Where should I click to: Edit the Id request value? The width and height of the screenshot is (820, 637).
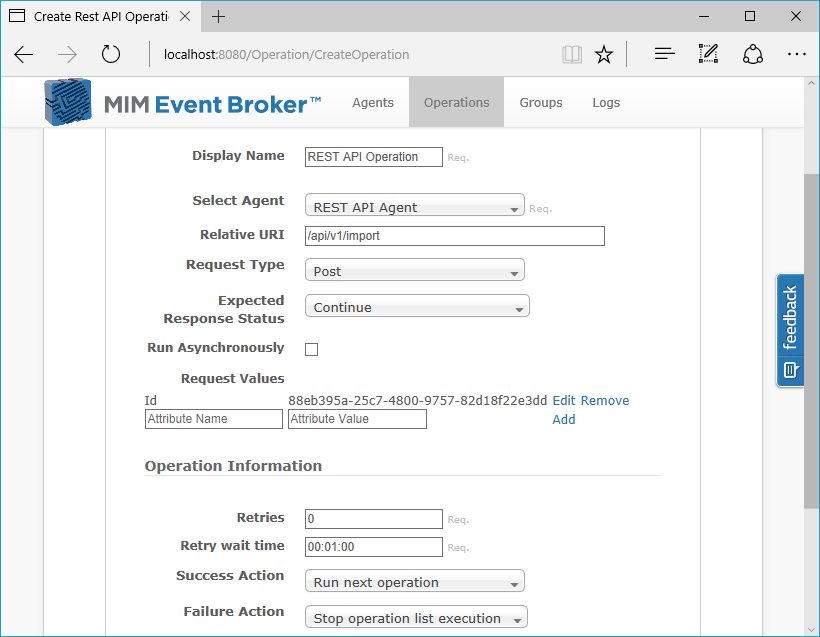coord(564,401)
